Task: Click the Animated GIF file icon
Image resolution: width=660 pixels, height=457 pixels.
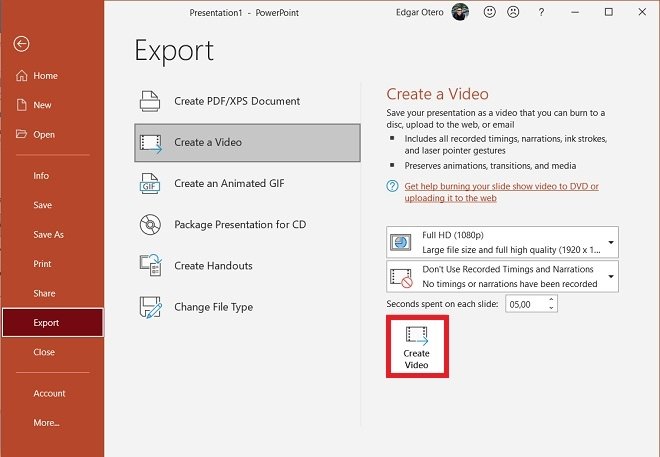Action: click(x=150, y=183)
